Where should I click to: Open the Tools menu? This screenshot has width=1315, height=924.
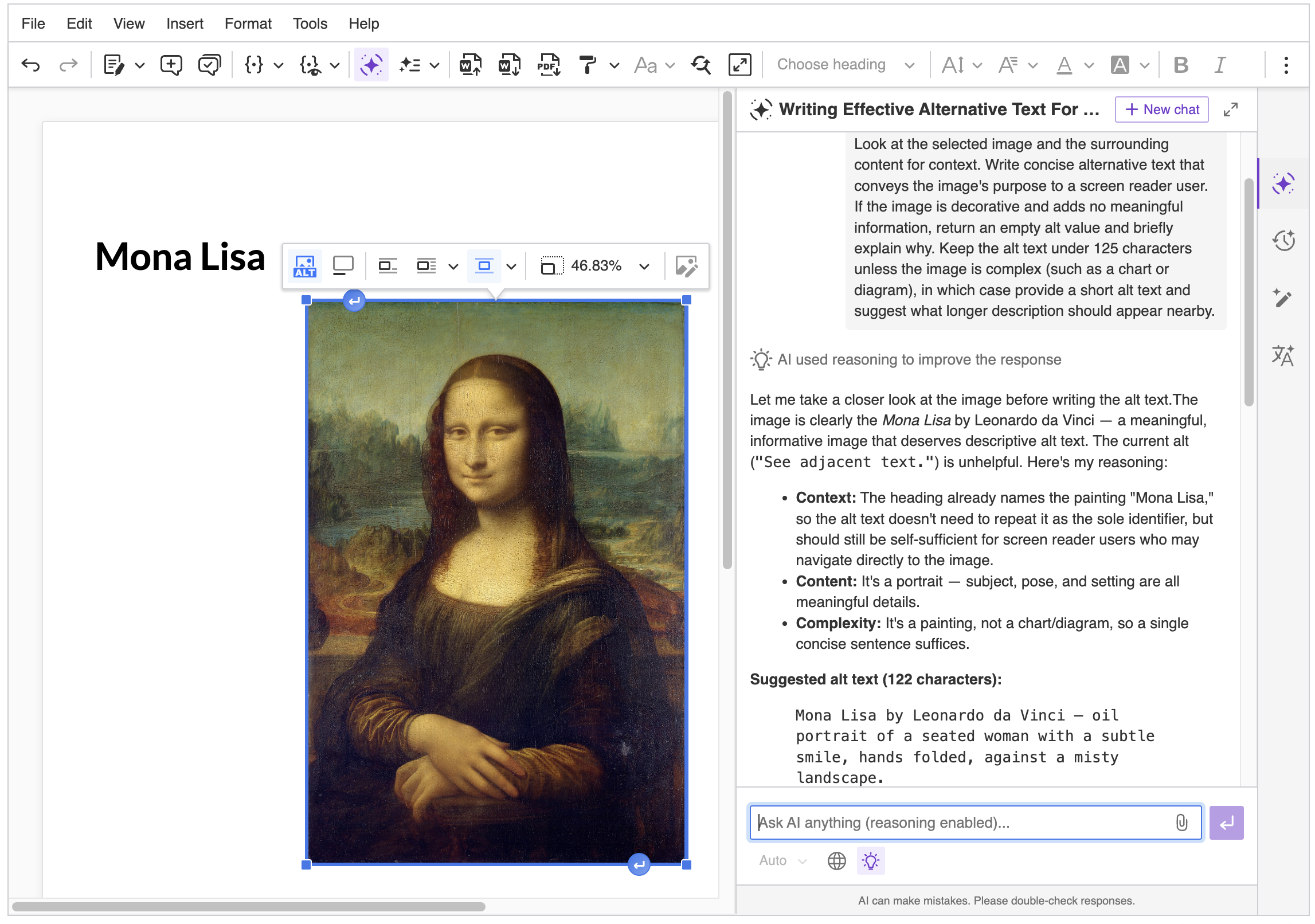310,24
